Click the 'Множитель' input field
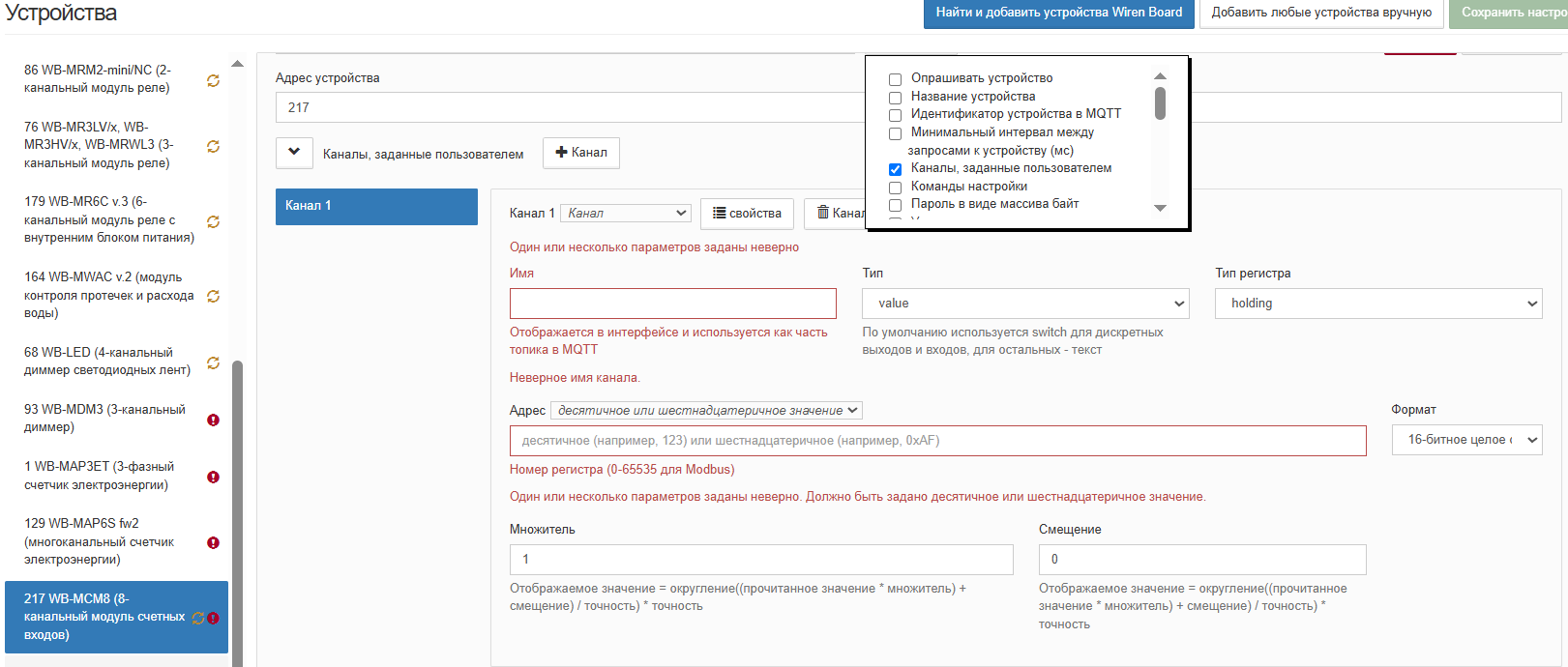1568x667 pixels. (x=761, y=560)
